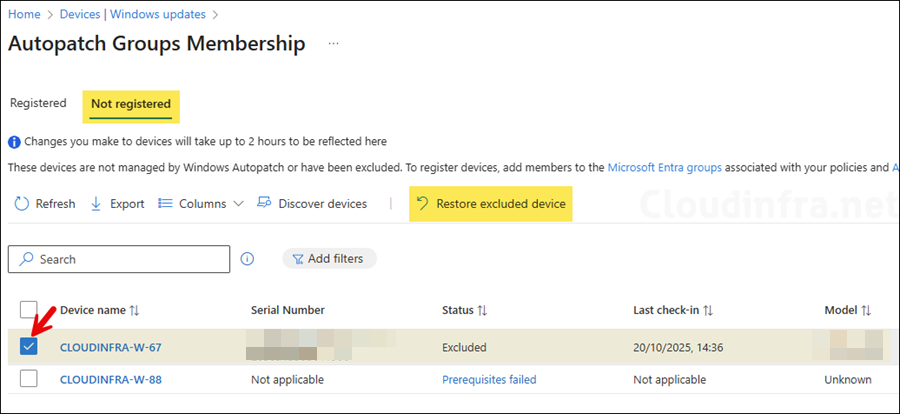Click the Unknown model cell
This screenshot has height=414, width=900.
tap(848, 380)
